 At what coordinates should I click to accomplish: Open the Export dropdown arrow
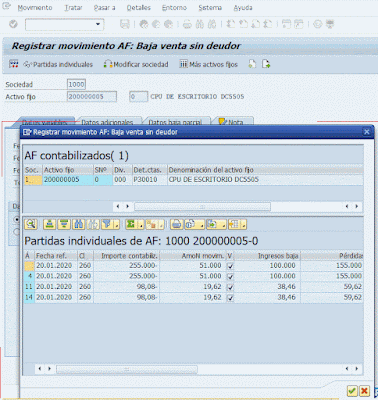[223, 226]
